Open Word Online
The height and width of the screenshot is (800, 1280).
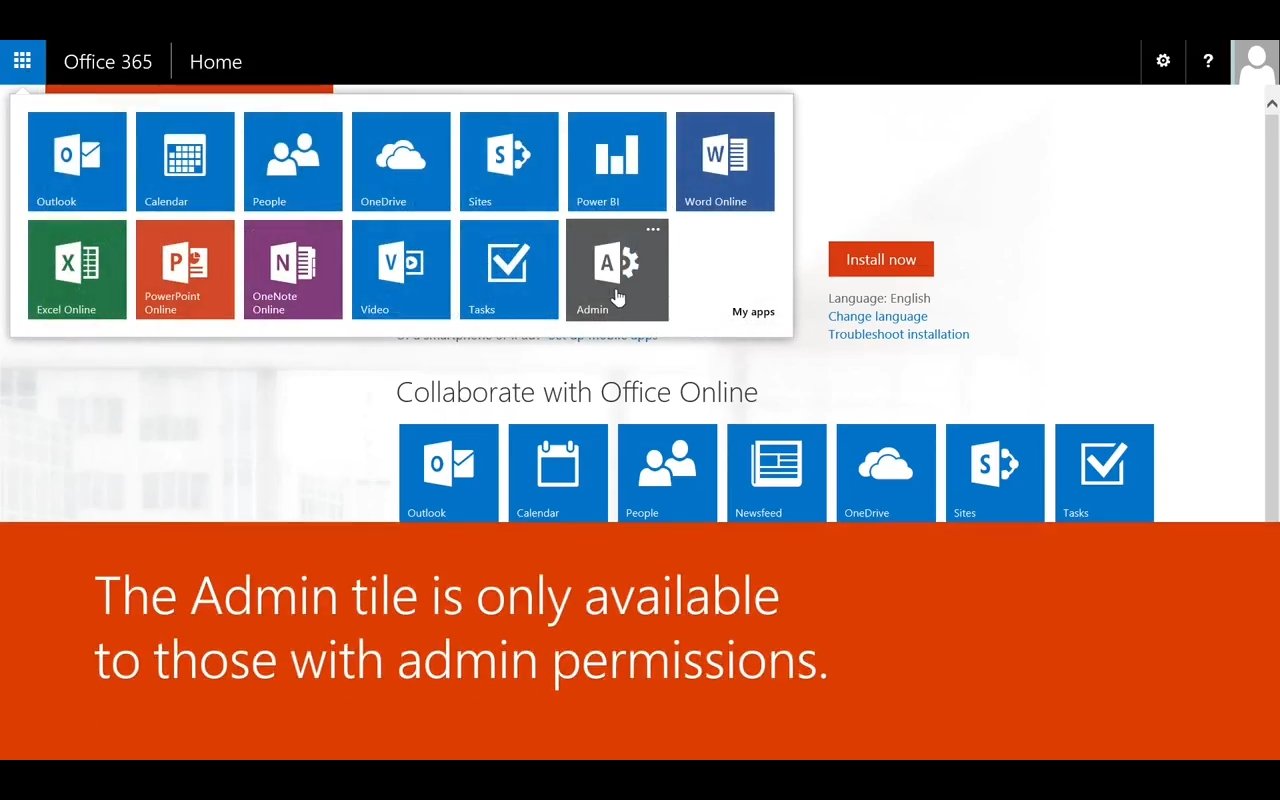(x=725, y=162)
